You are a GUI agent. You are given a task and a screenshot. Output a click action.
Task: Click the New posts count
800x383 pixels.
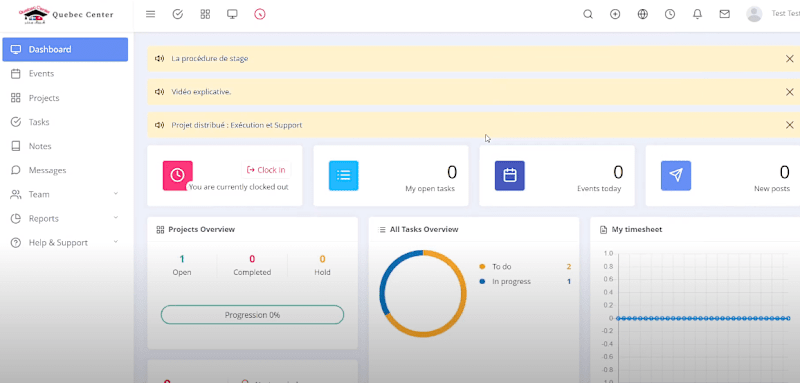784,173
